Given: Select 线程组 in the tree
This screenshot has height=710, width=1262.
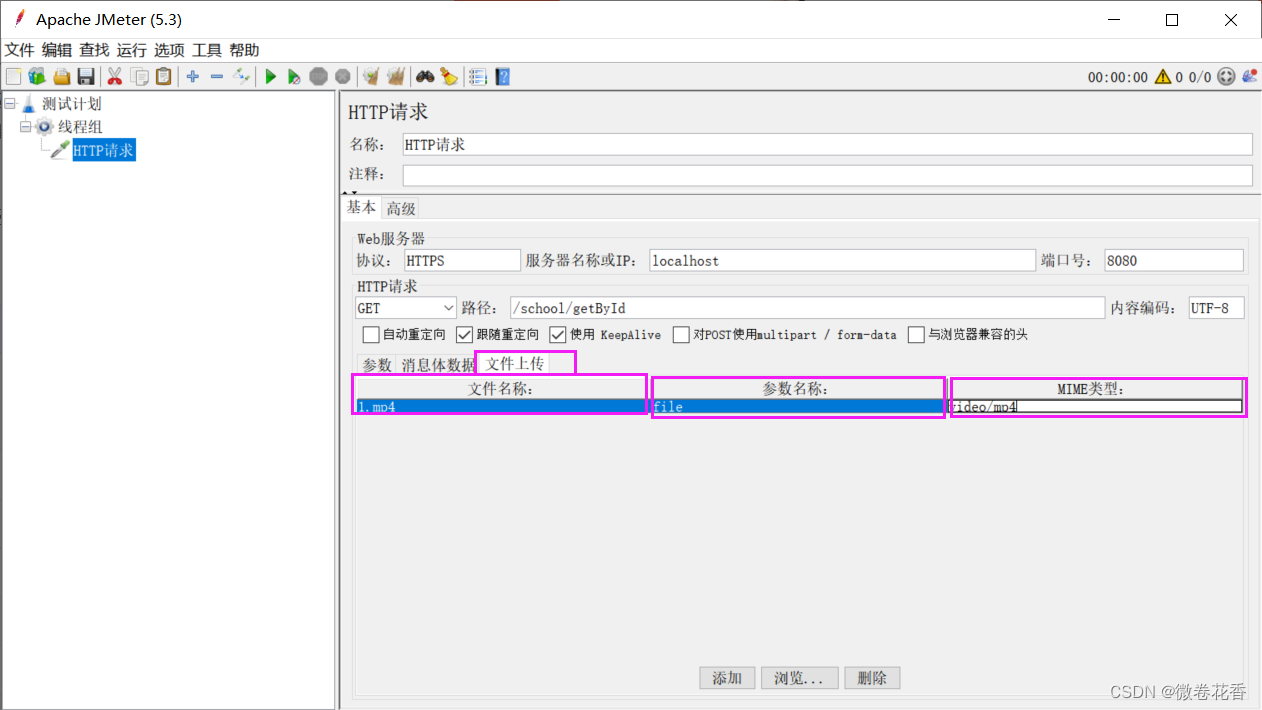Looking at the screenshot, I should [80, 127].
